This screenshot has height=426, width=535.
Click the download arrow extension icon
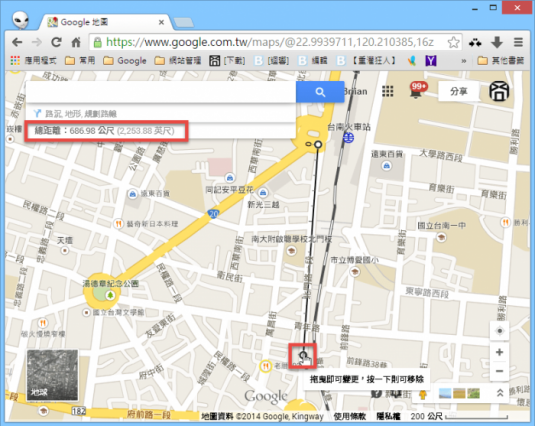point(497,42)
